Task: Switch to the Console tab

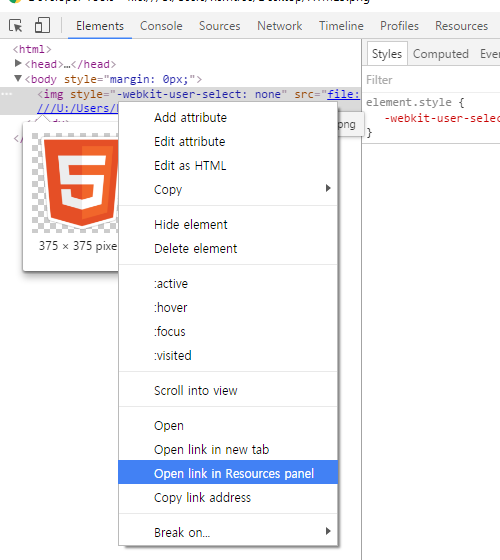Action: click(x=161, y=26)
